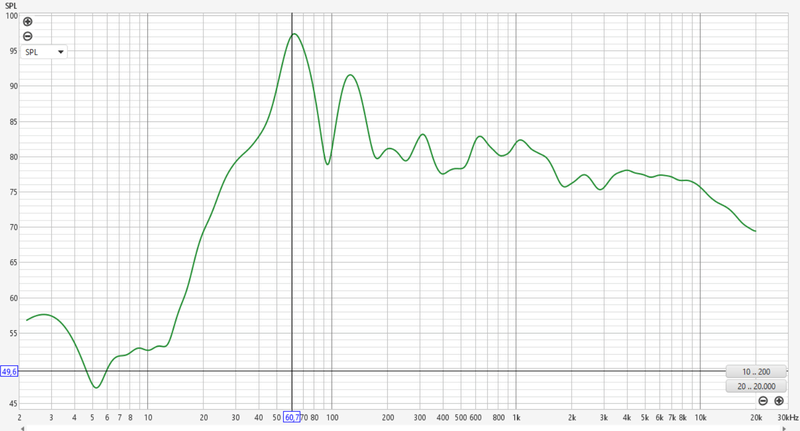Click the 45 SPL axis label
This screenshot has width=800, height=431.
[13, 403]
